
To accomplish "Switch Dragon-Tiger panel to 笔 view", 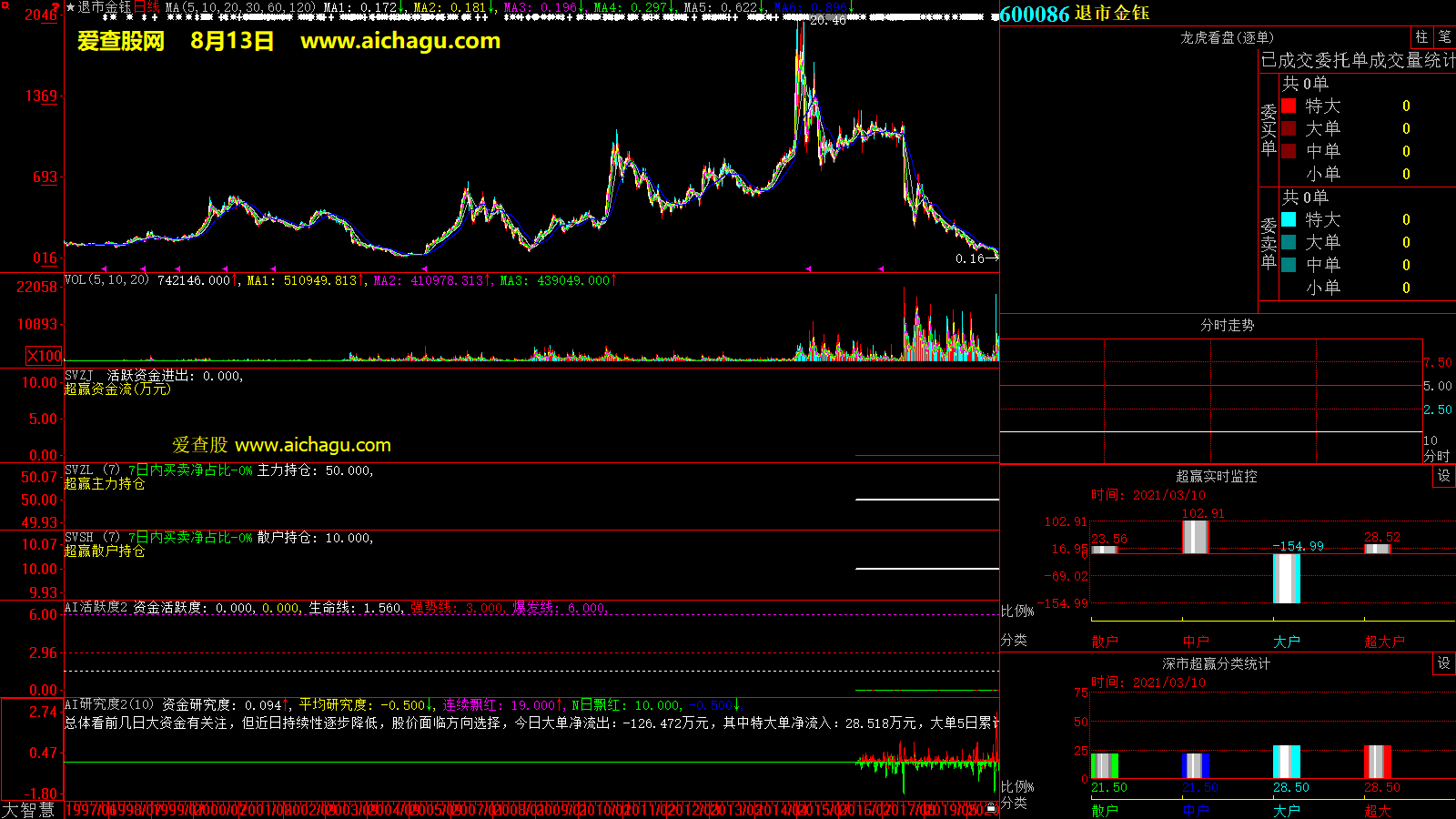I will click(1445, 37).
